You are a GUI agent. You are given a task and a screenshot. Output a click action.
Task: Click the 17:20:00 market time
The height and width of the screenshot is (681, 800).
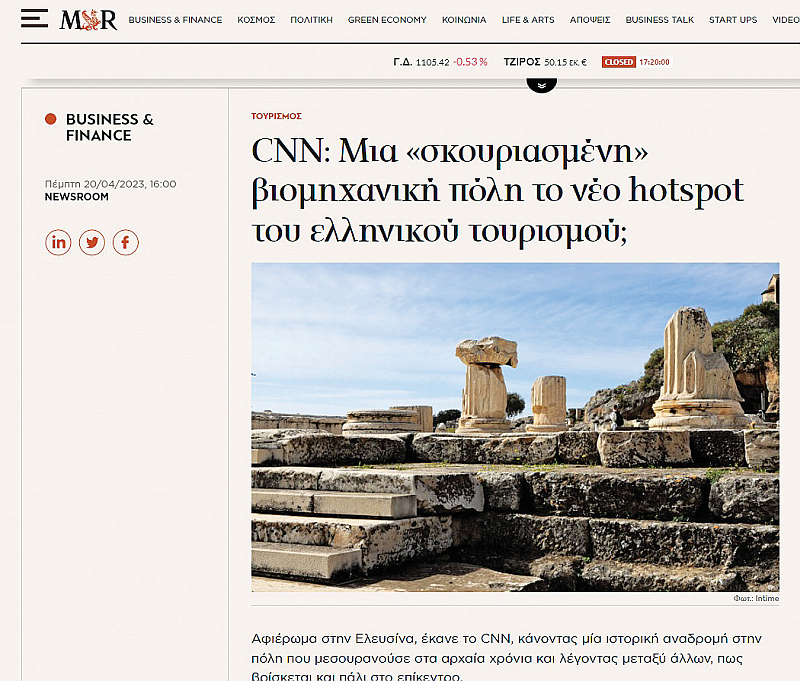(x=654, y=62)
